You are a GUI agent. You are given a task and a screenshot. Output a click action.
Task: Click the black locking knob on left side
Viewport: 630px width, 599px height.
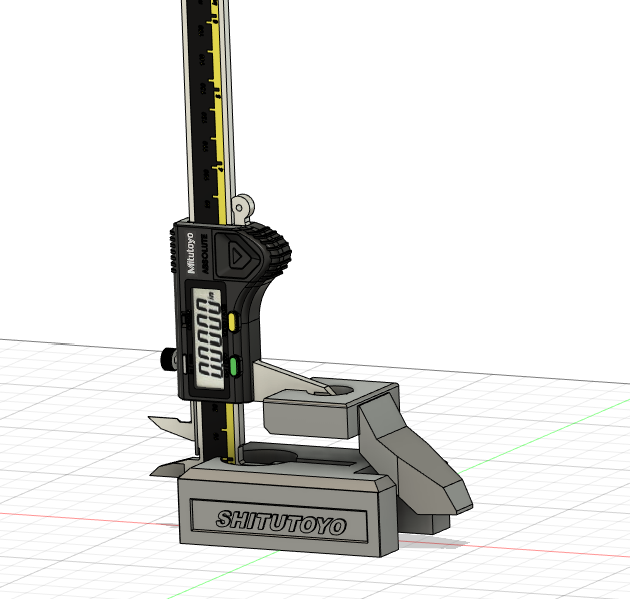click(x=164, y=359)
